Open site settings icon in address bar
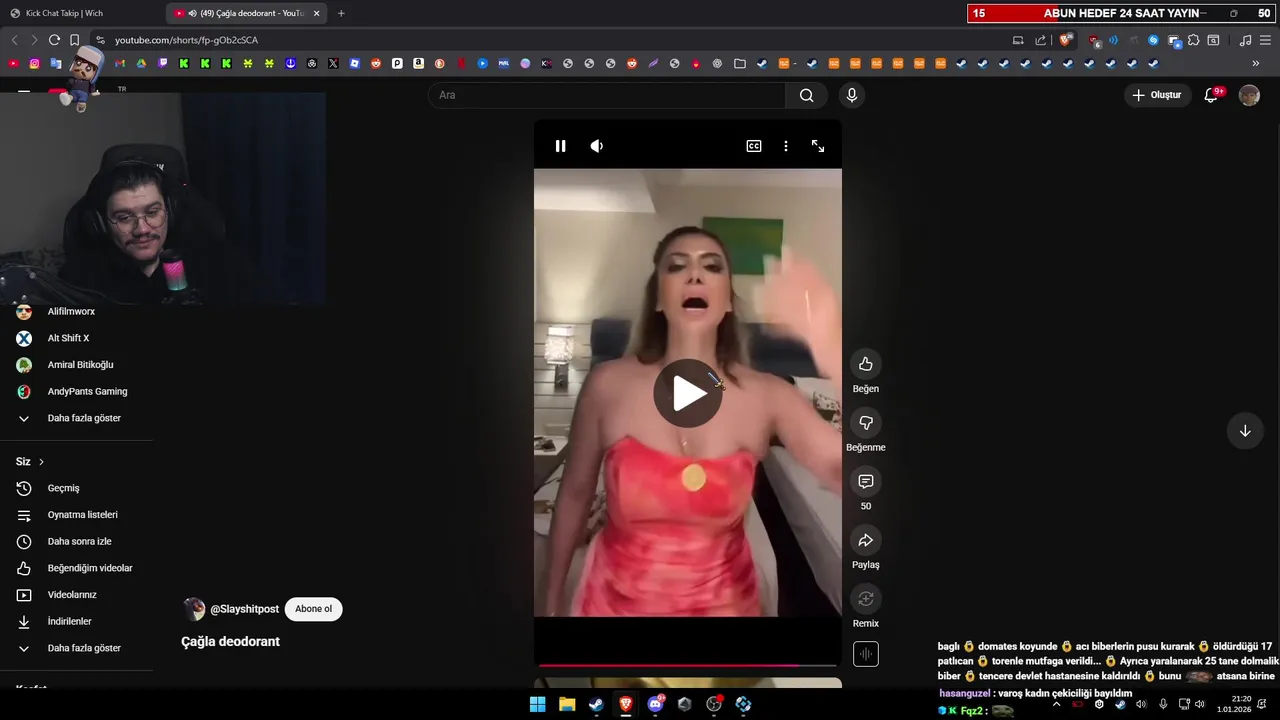Image resolution: width=1280 pixels, height=720 pixels. pos(100,40)
